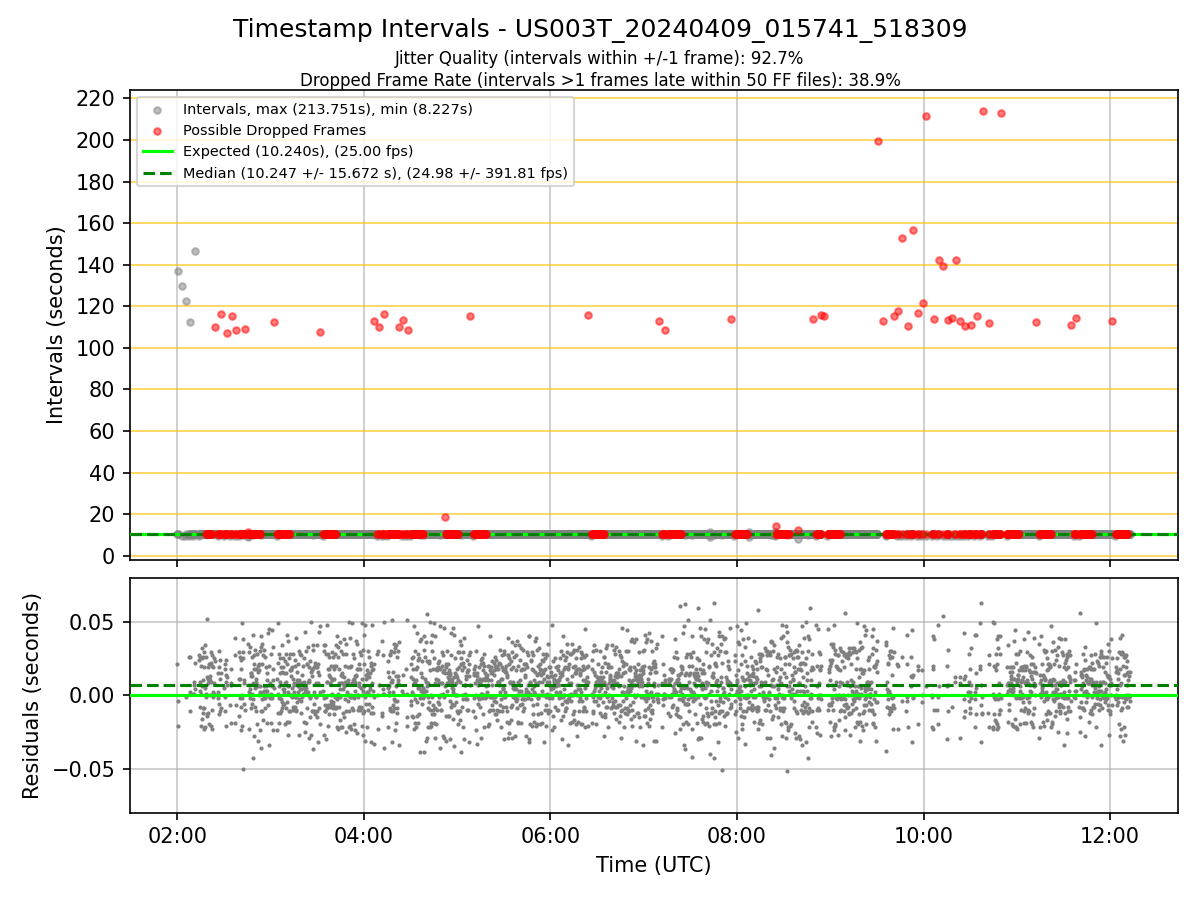
Task: Pick the x-axis tick label "08:00"
Action: point(737,836)
